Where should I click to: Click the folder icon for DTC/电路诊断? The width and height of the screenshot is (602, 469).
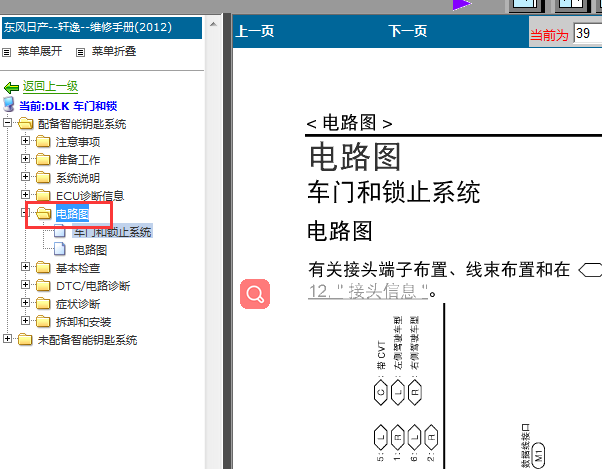(x=43, y=286)
